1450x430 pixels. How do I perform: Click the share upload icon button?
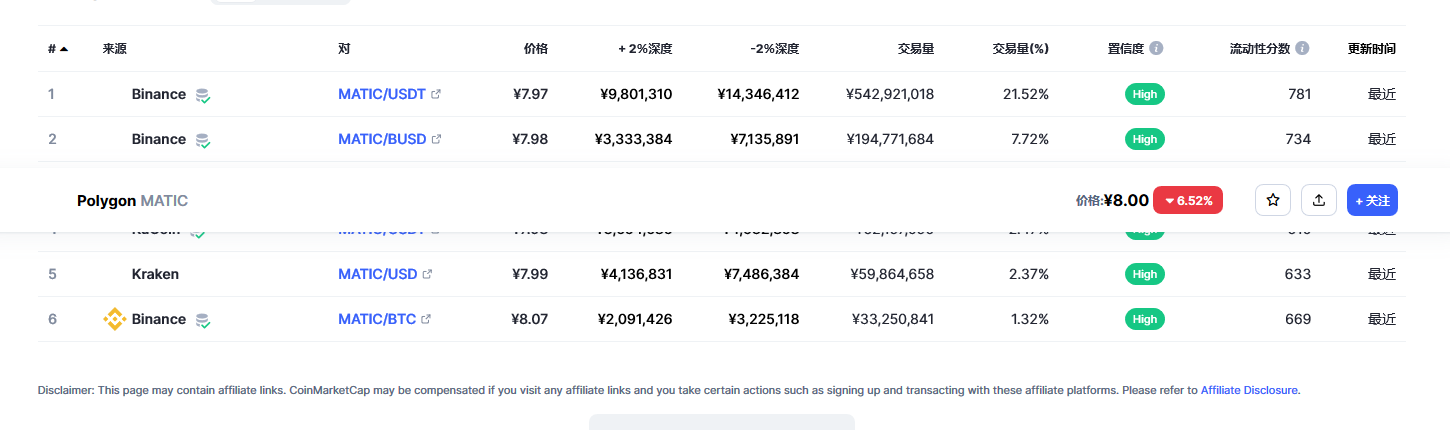pyautogui.click(x=1319, y=200)
